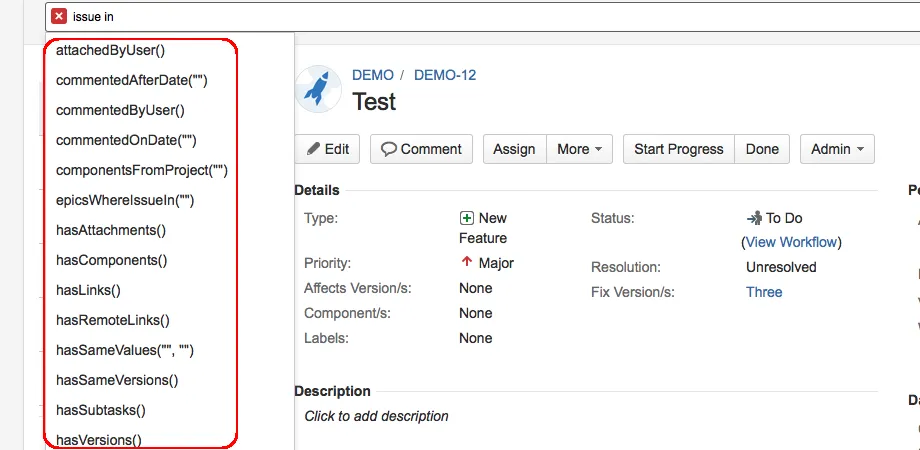This screenshot has height=450, width=920.
Task: Choose hasSameVersions() function
Action: click(x=117, y=380)
